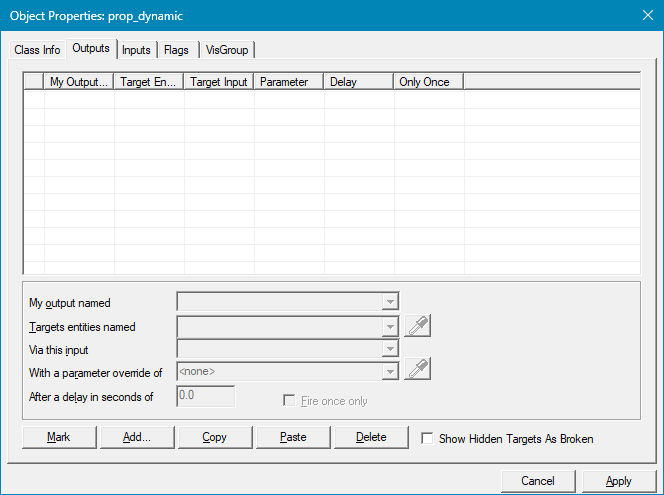Go to the VisGroup tab

[x=227, y=50]
